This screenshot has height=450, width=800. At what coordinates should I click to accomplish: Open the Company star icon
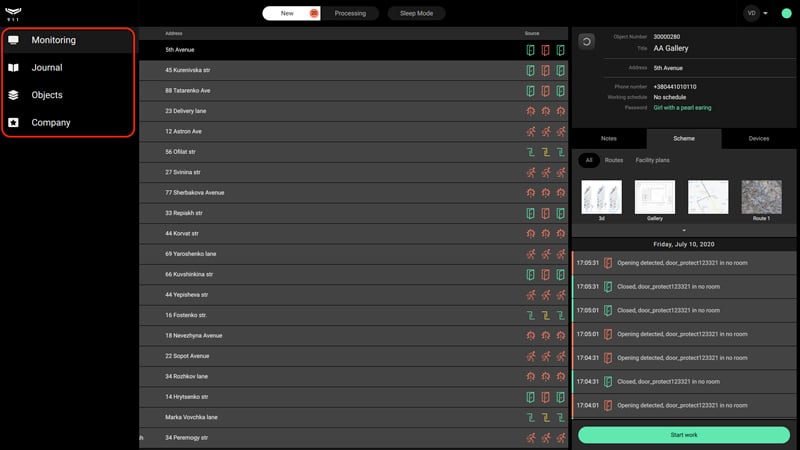(x=14, y=122)
